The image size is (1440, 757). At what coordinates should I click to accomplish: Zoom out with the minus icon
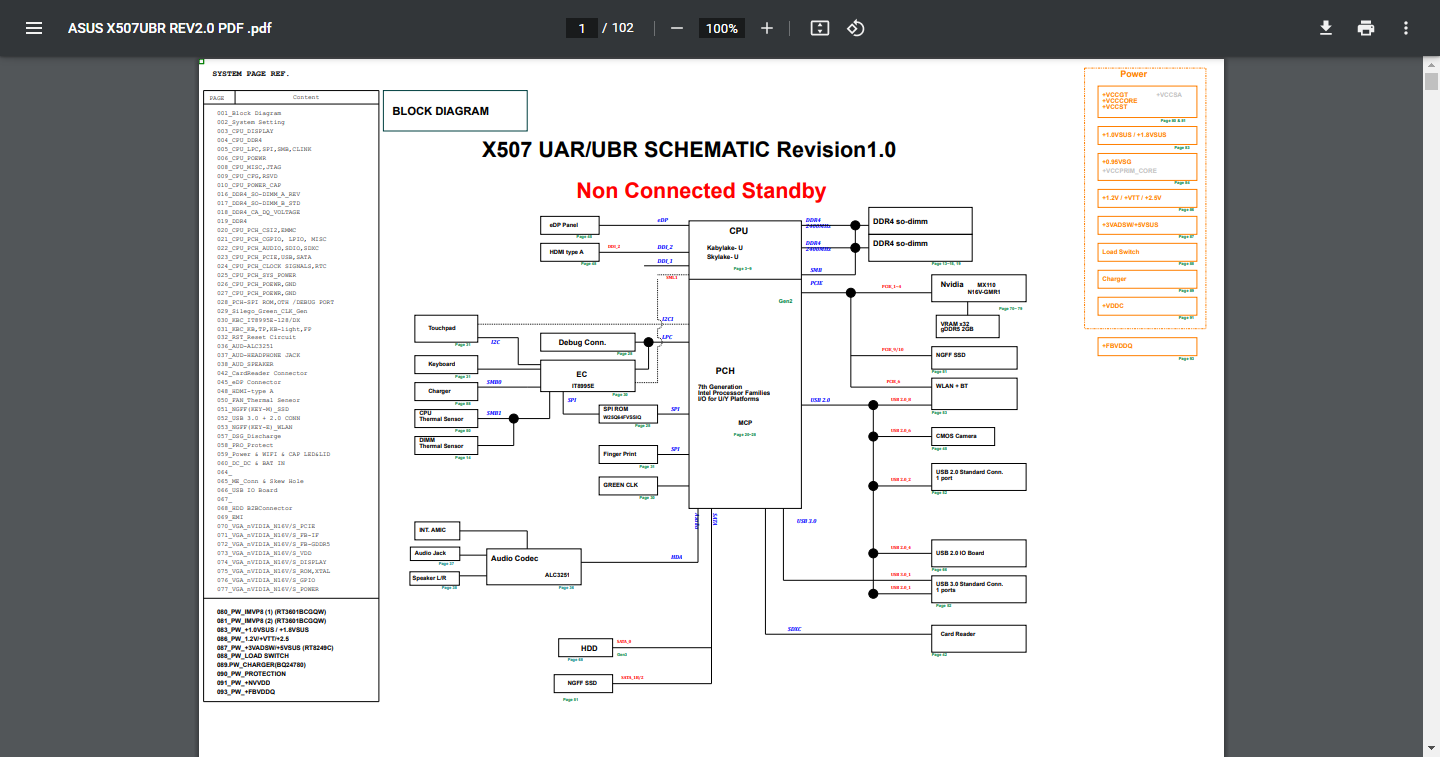pyautogui.click(x=677, y=28)
